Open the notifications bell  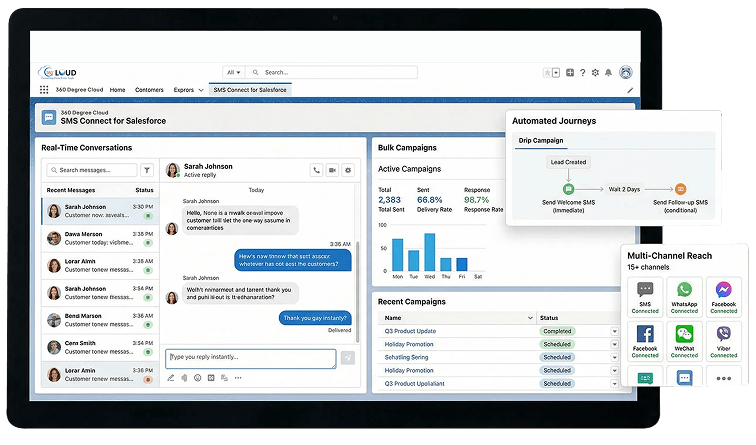(x=608, y=73)
